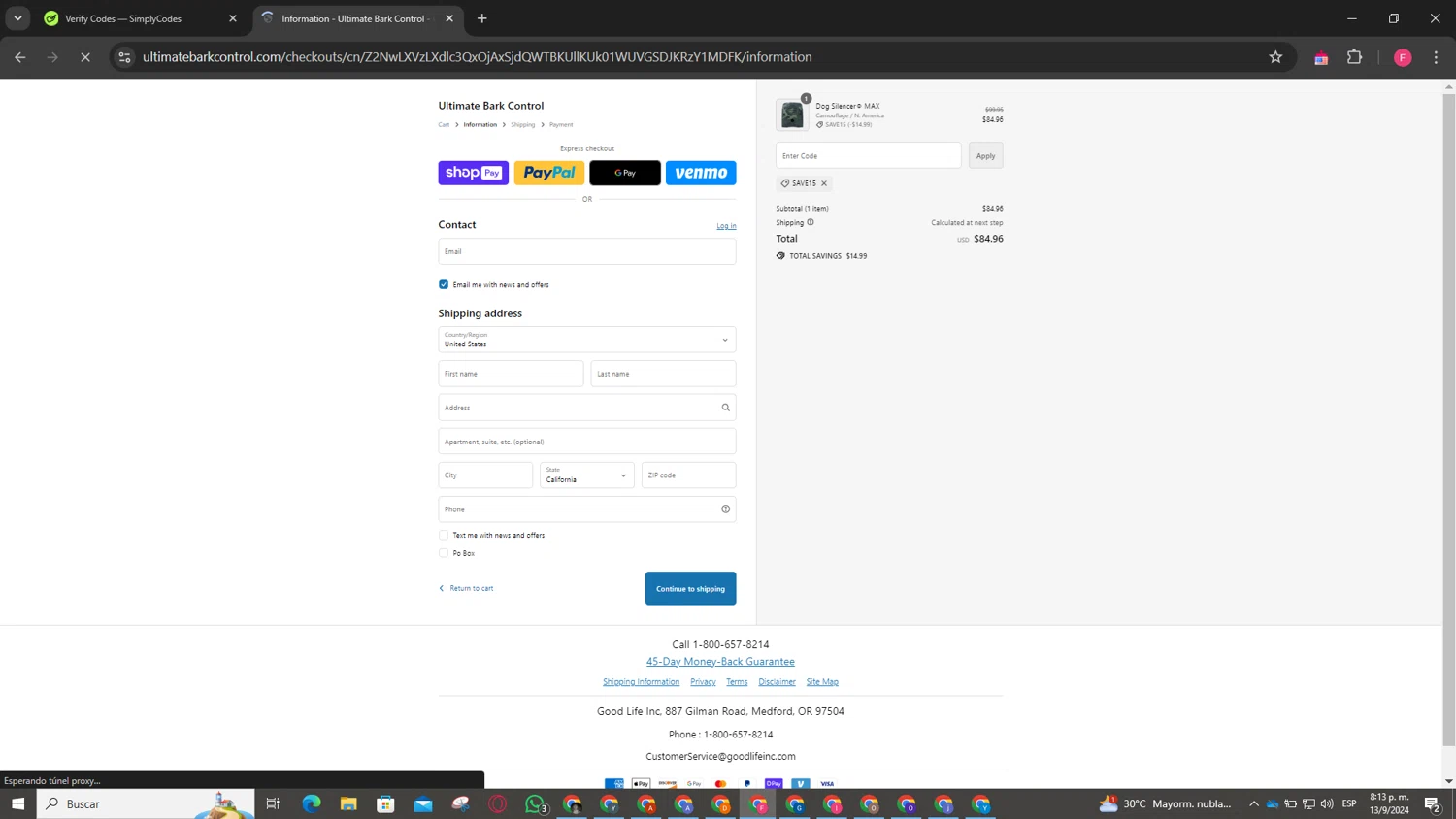Click the Shipping info circle icon

click(811, 222)
